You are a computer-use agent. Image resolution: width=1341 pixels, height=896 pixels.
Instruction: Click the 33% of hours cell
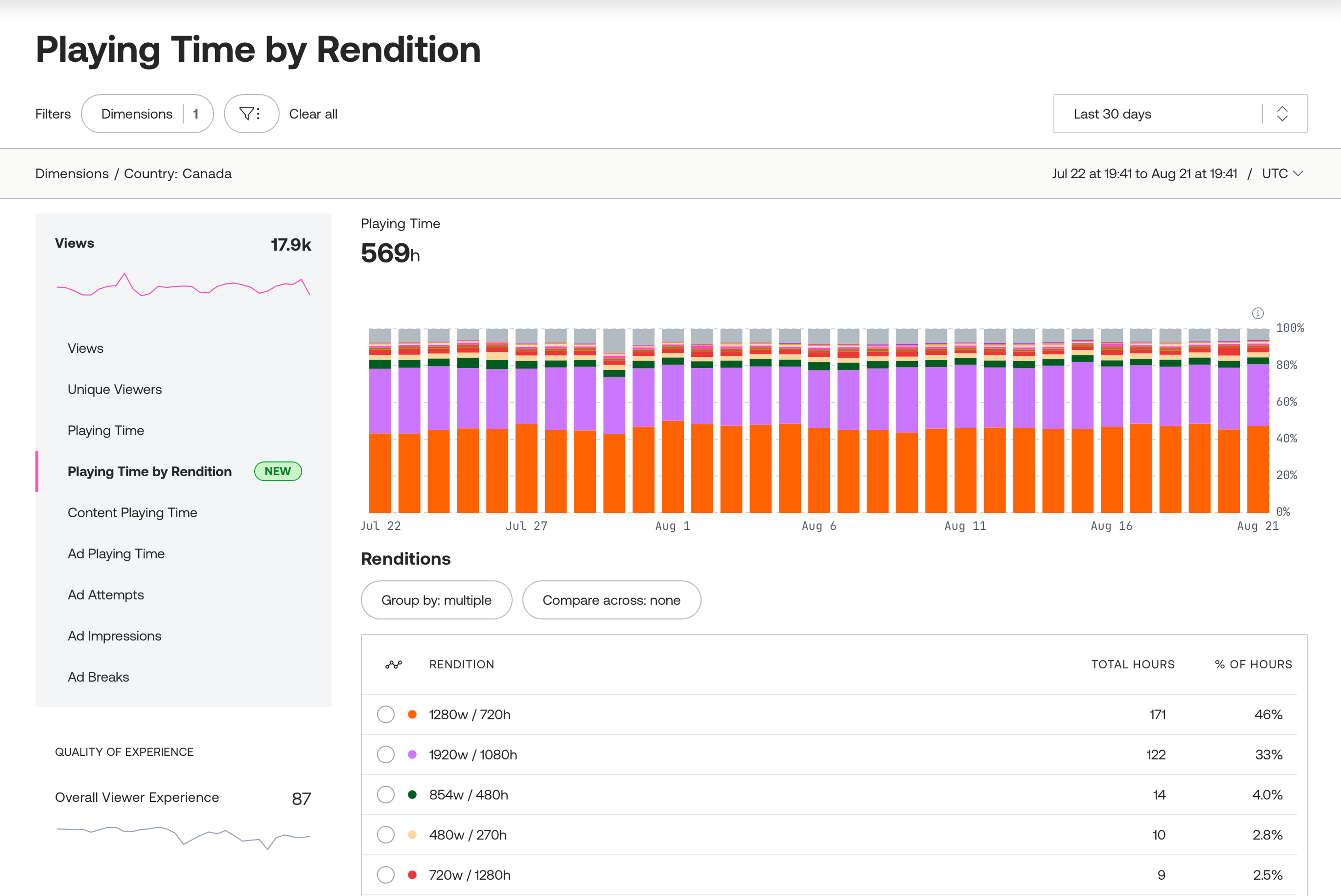[x=1268, y=754]
